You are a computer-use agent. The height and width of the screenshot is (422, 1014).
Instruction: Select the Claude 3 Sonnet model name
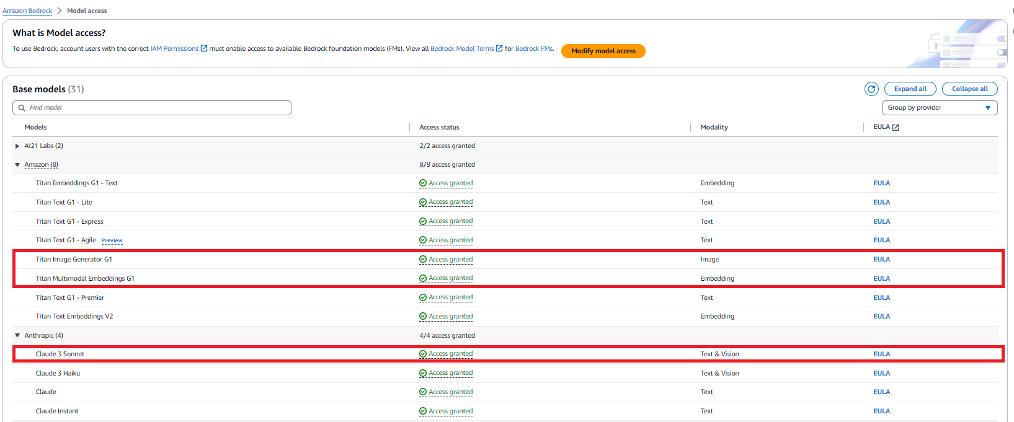point(59,354)
